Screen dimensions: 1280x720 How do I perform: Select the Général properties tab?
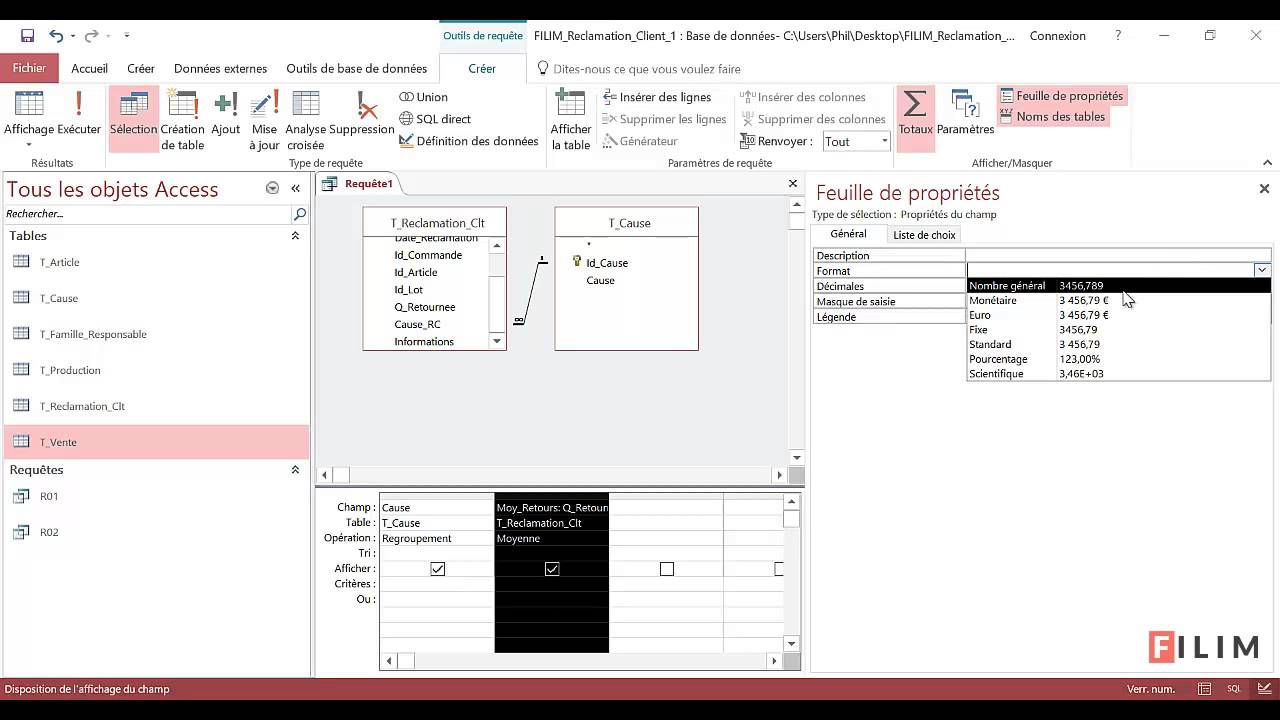[x=849, y=234]
